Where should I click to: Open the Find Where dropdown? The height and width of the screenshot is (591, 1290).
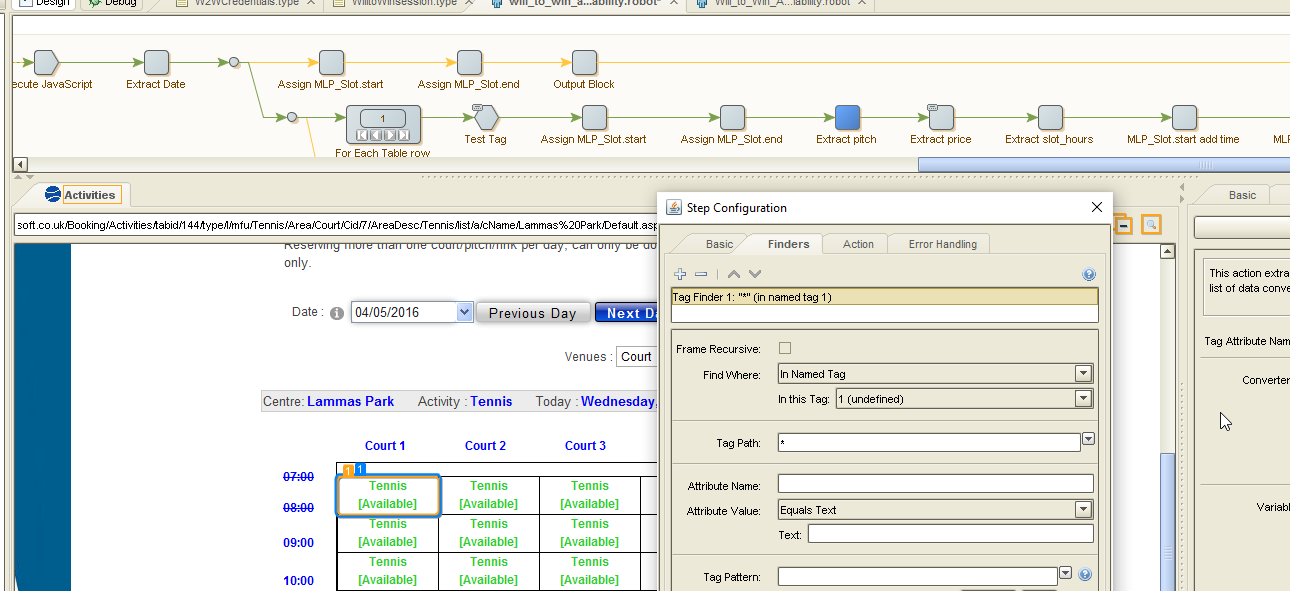[935, 374]
